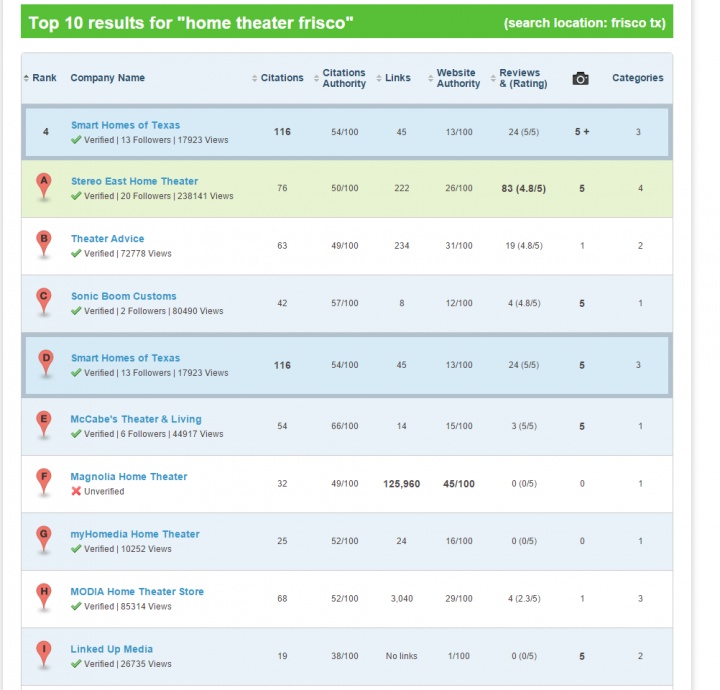
Task: Sort by Reviews & (Rating) column
Action: [x=519, y=78]
